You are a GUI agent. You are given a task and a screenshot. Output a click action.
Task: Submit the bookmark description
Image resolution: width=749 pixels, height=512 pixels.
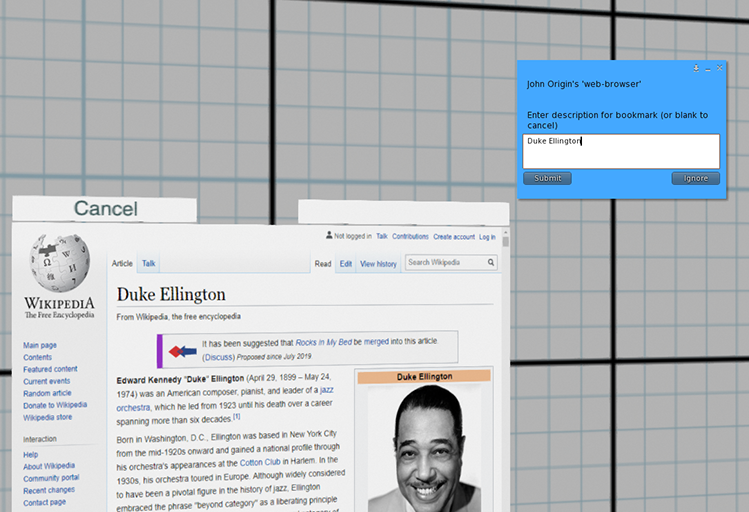tap(547, 178)
